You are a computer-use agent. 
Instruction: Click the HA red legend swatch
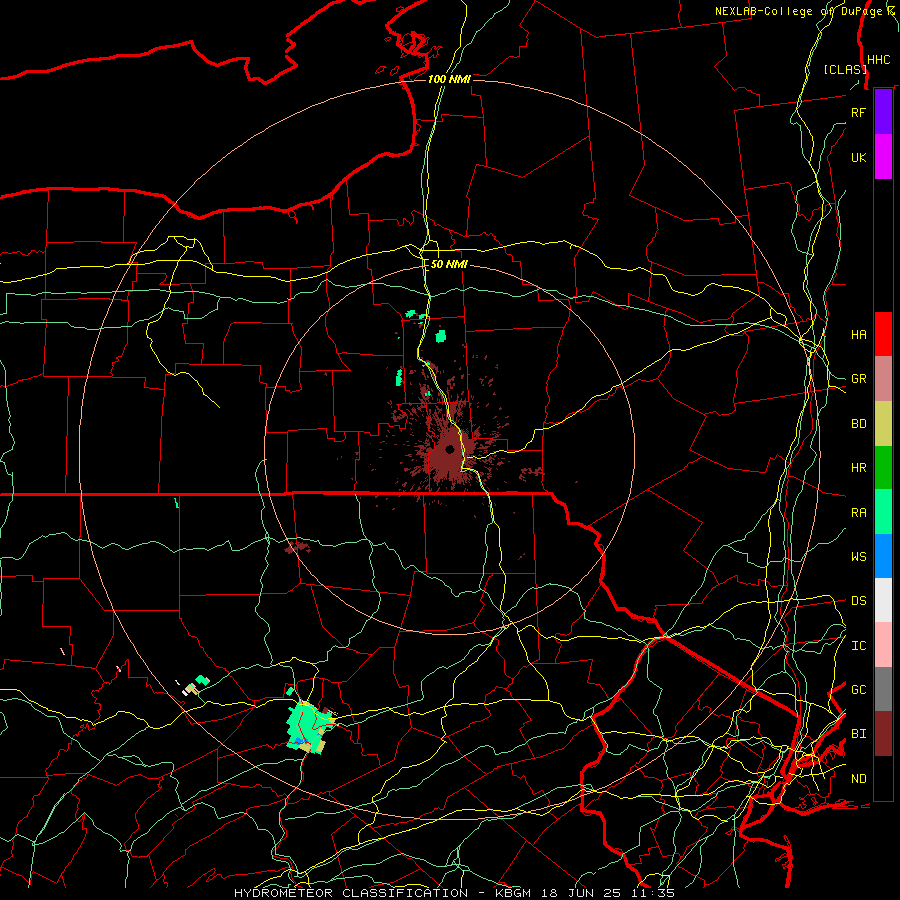coord(883,334)
